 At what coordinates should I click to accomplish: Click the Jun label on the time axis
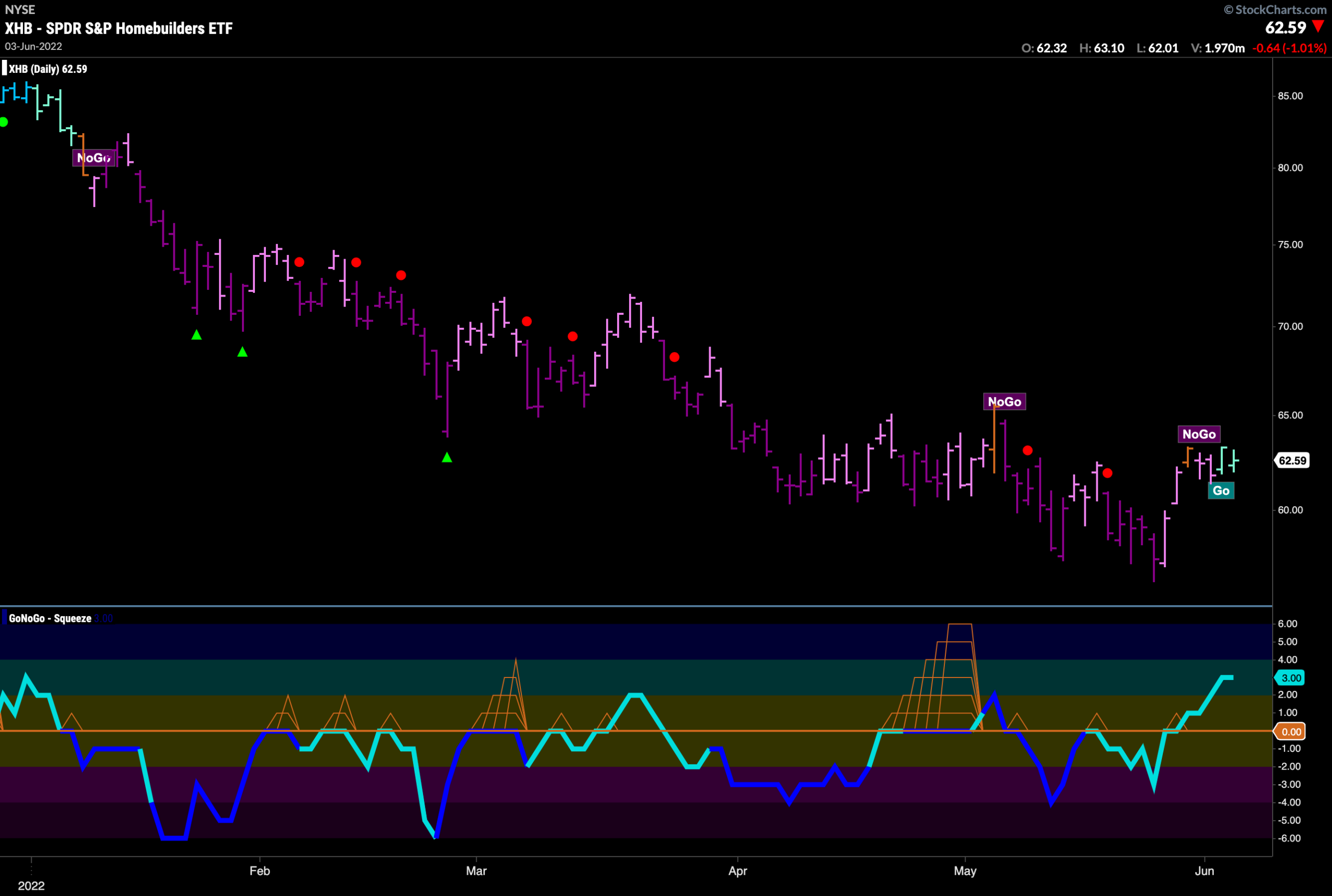click(1205, 871)
